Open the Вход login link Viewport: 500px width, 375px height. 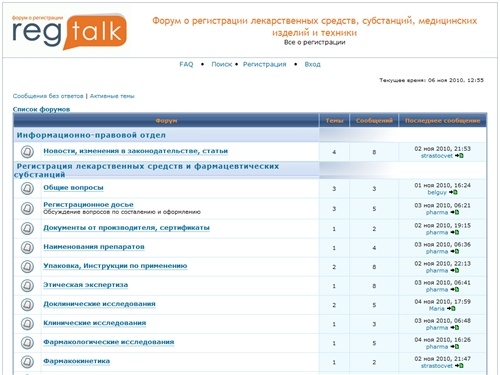tap(312, 64)
